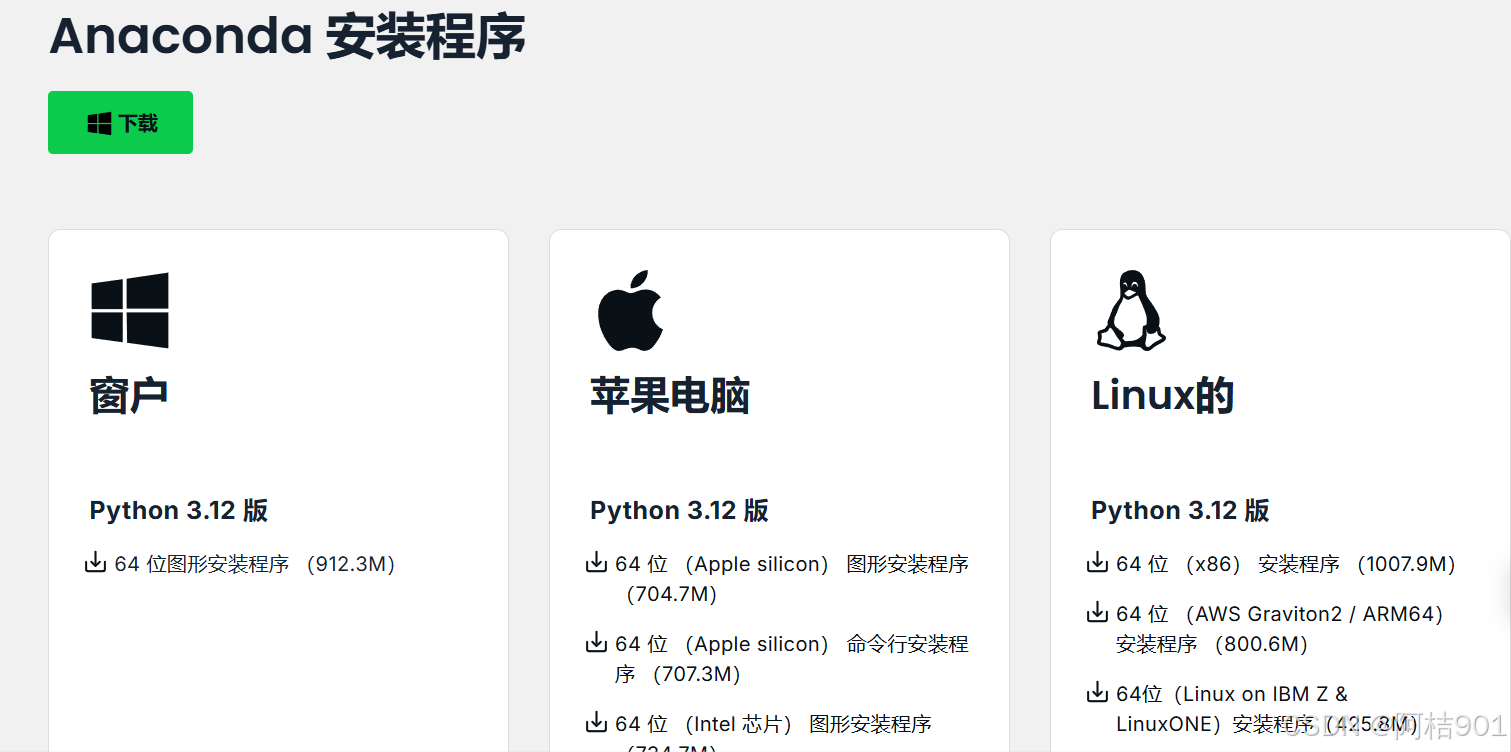
Task: Click the green 下载 download button
Action: [x=120, y=123]
